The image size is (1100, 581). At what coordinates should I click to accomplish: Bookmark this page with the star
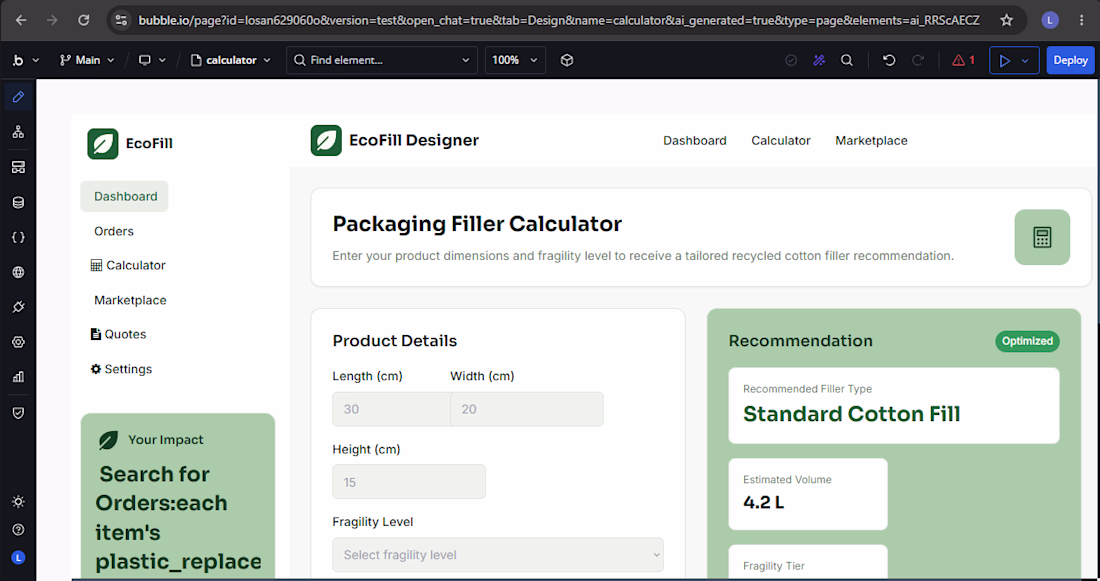[1007, 20]
